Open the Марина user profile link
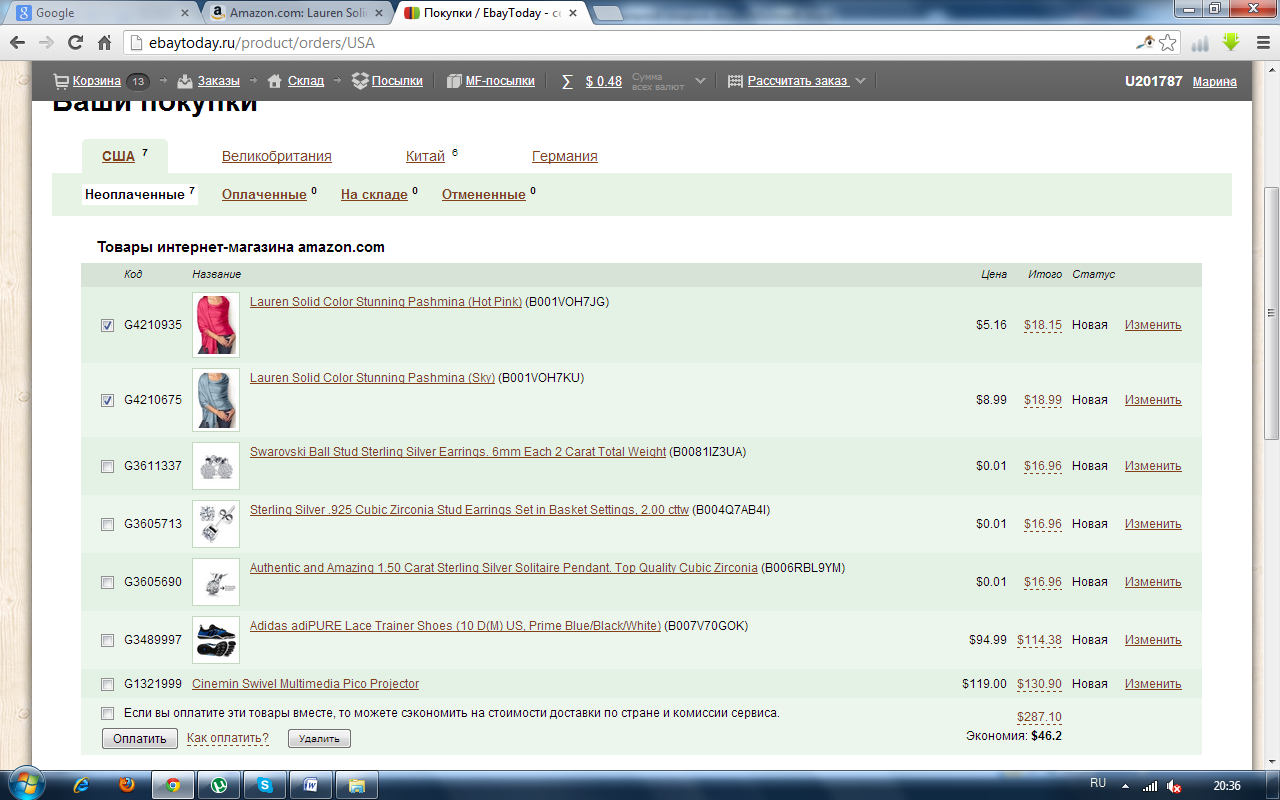Image resolution: width=1280 pixels, height=800 pixels. (1215, 81)
